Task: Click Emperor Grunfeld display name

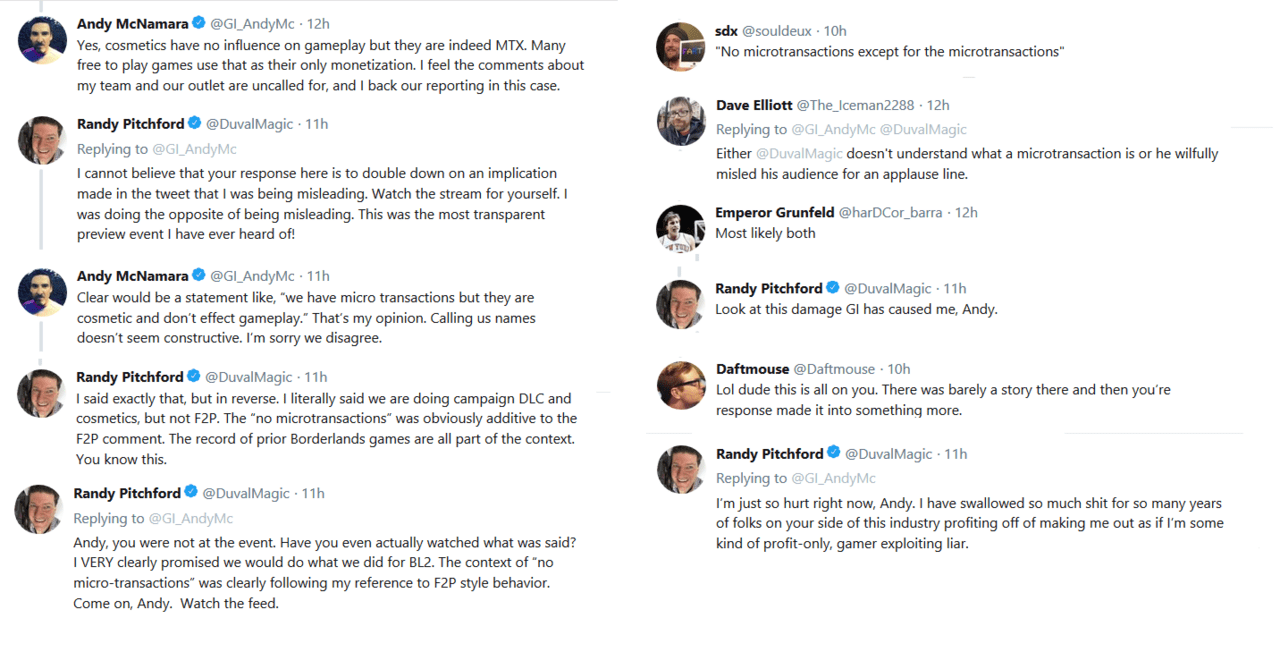Action: click(x=773, y=212)
